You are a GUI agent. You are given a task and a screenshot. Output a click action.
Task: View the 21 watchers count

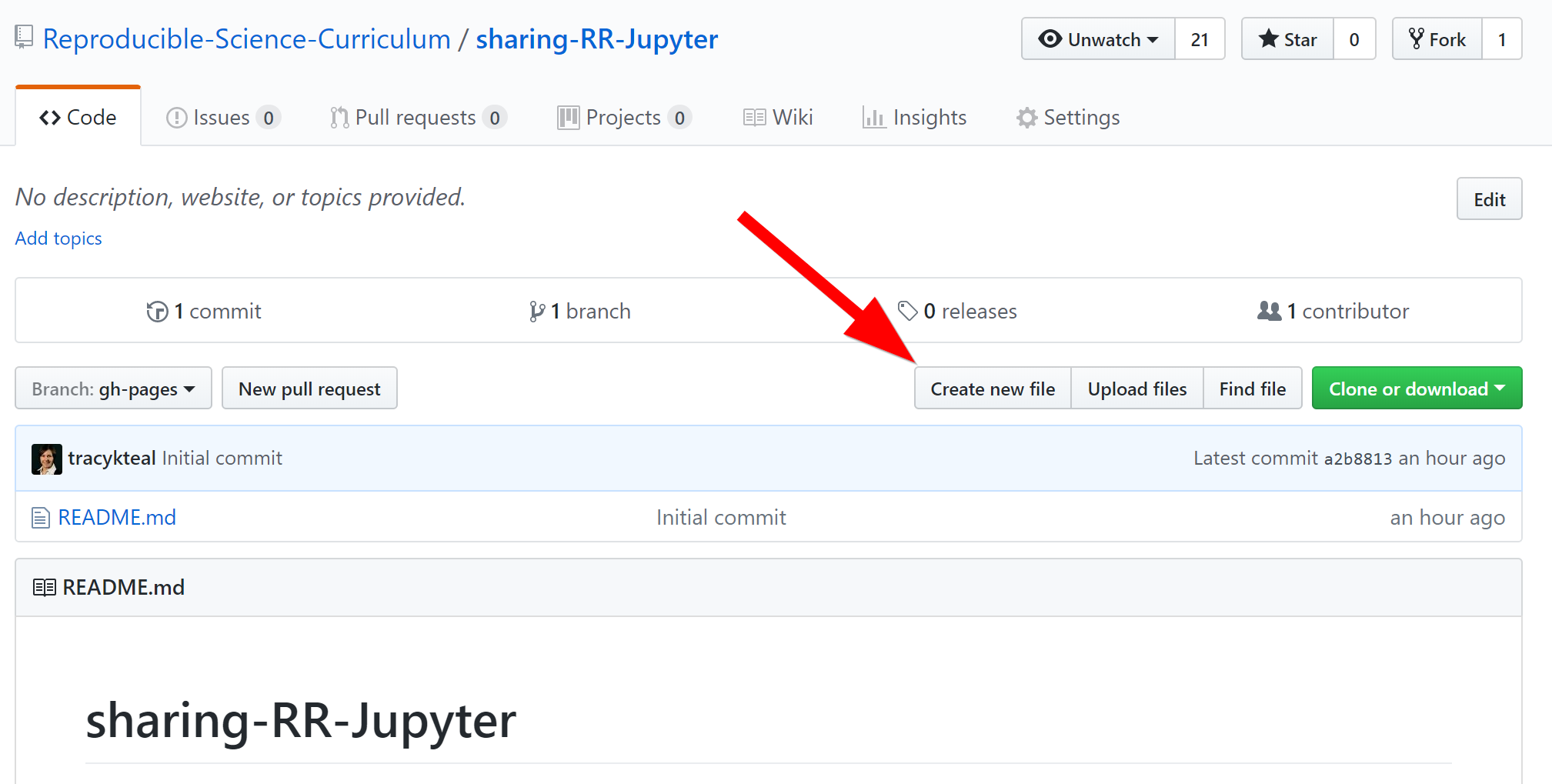tap(1200, 39)
